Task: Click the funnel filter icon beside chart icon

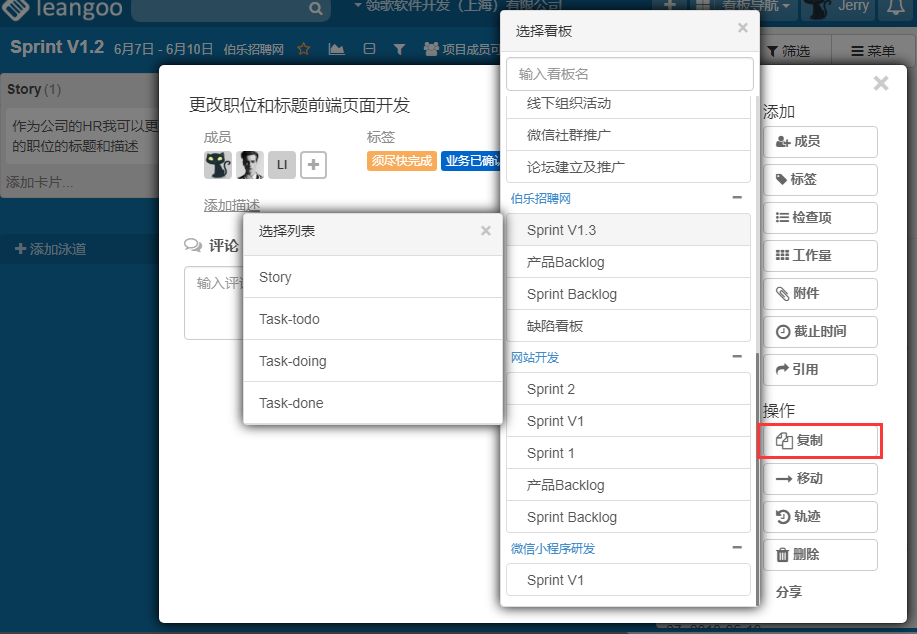Action: coord(399,49)
